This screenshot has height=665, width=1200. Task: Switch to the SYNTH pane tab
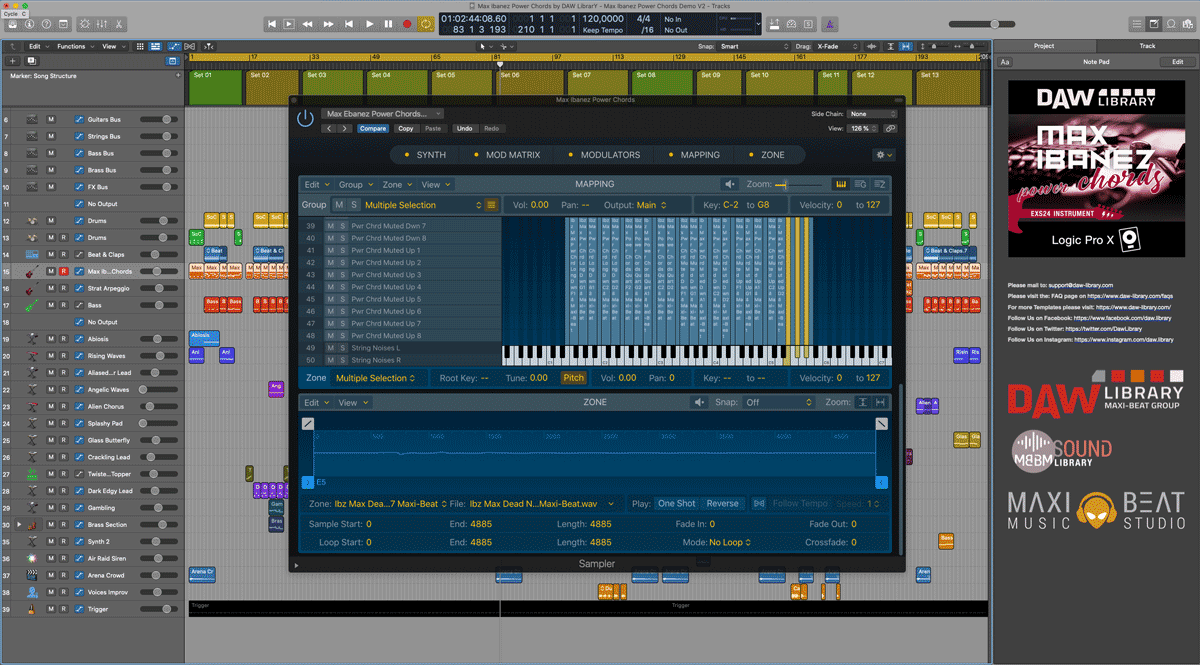click(425, 155)
